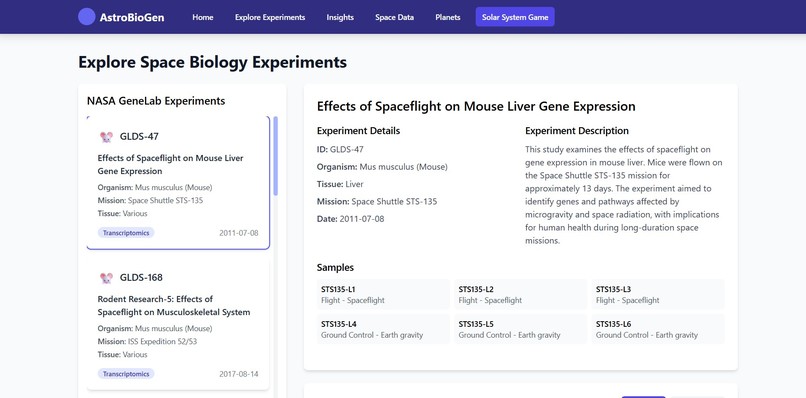Image resolution: width=806 pixels, height=398 pixels.
Task: Select sample STS135-L3
Action: (658, 295)
